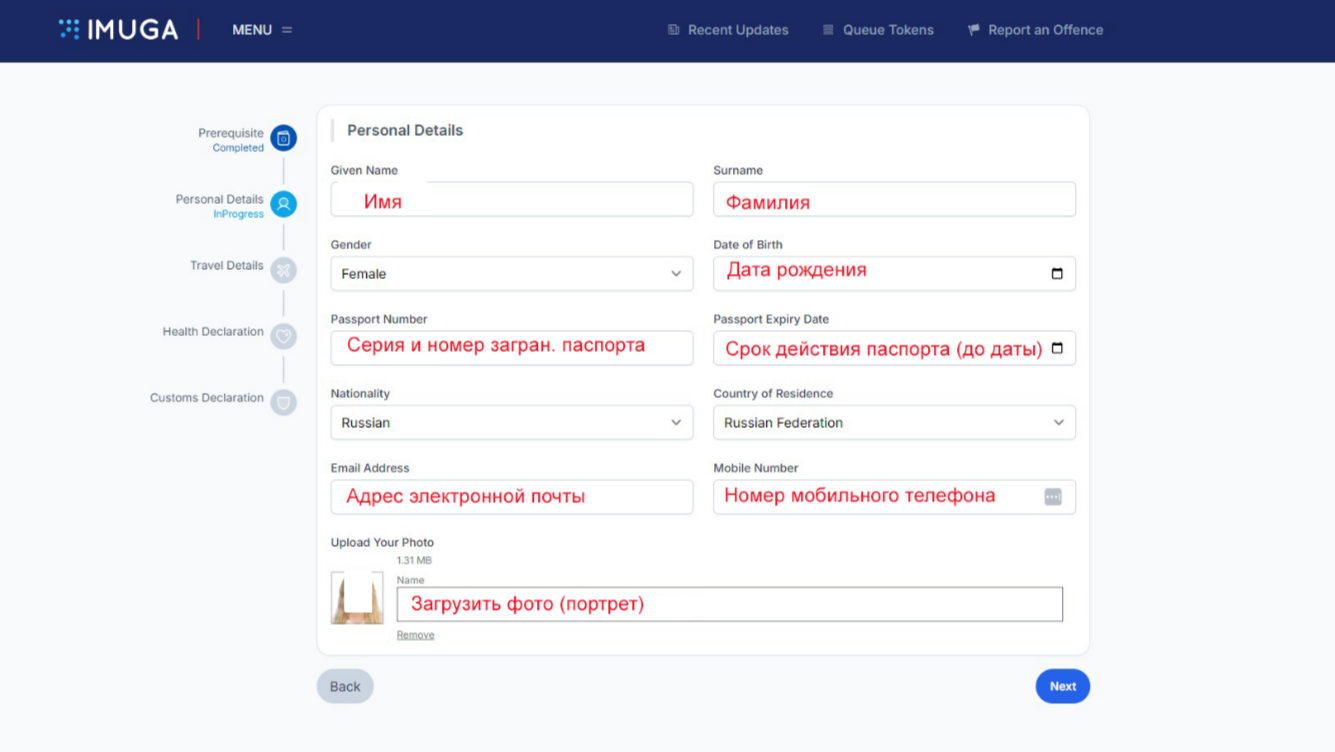This screenshot has width=1335, height=752.
Task: Click the uploaded photo Name field
Action: click(730, 604)
